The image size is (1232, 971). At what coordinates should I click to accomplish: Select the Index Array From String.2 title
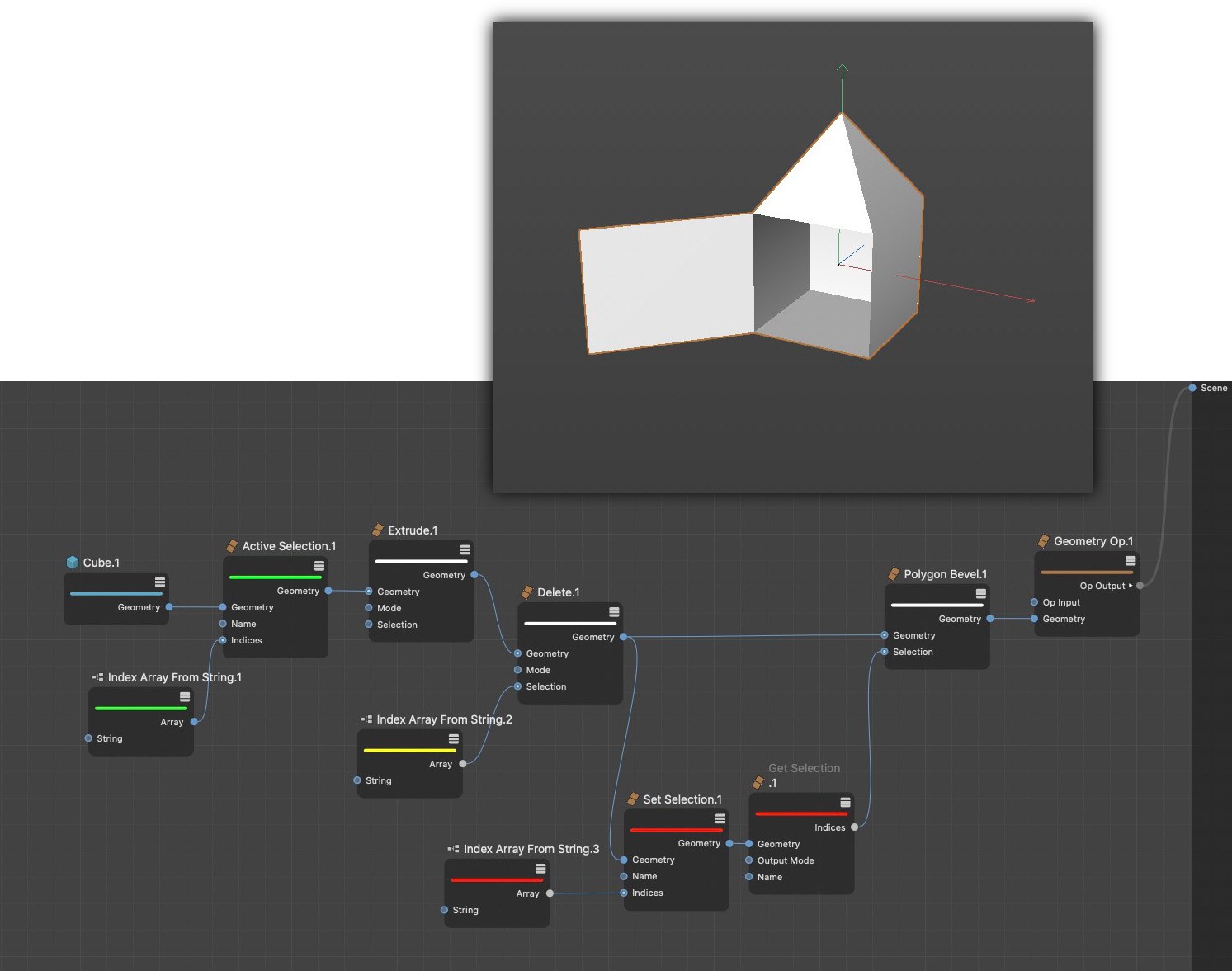(444, 719)
